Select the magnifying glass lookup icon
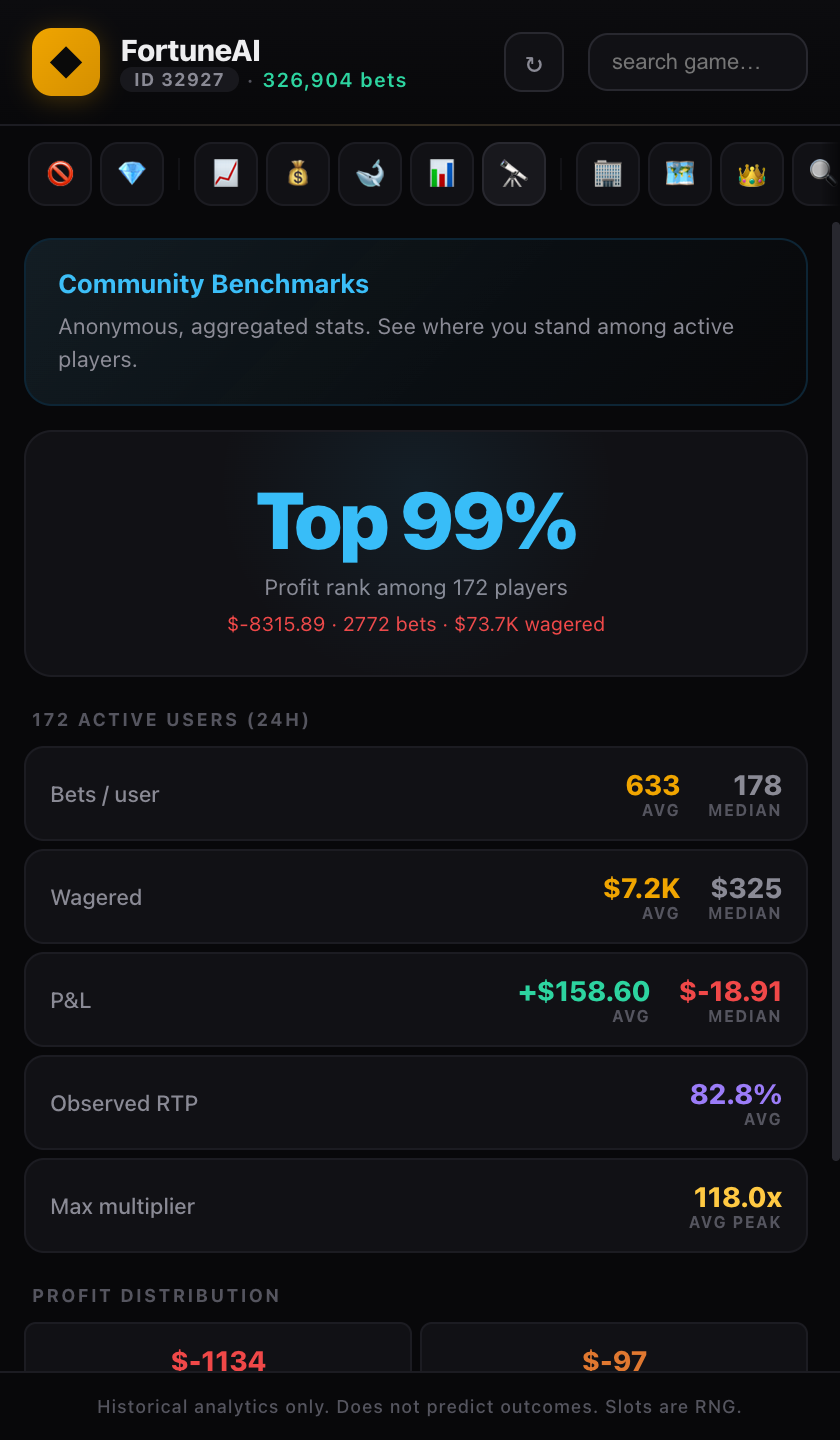This screenshot has width=840, height=1440. tap(820, 173)
